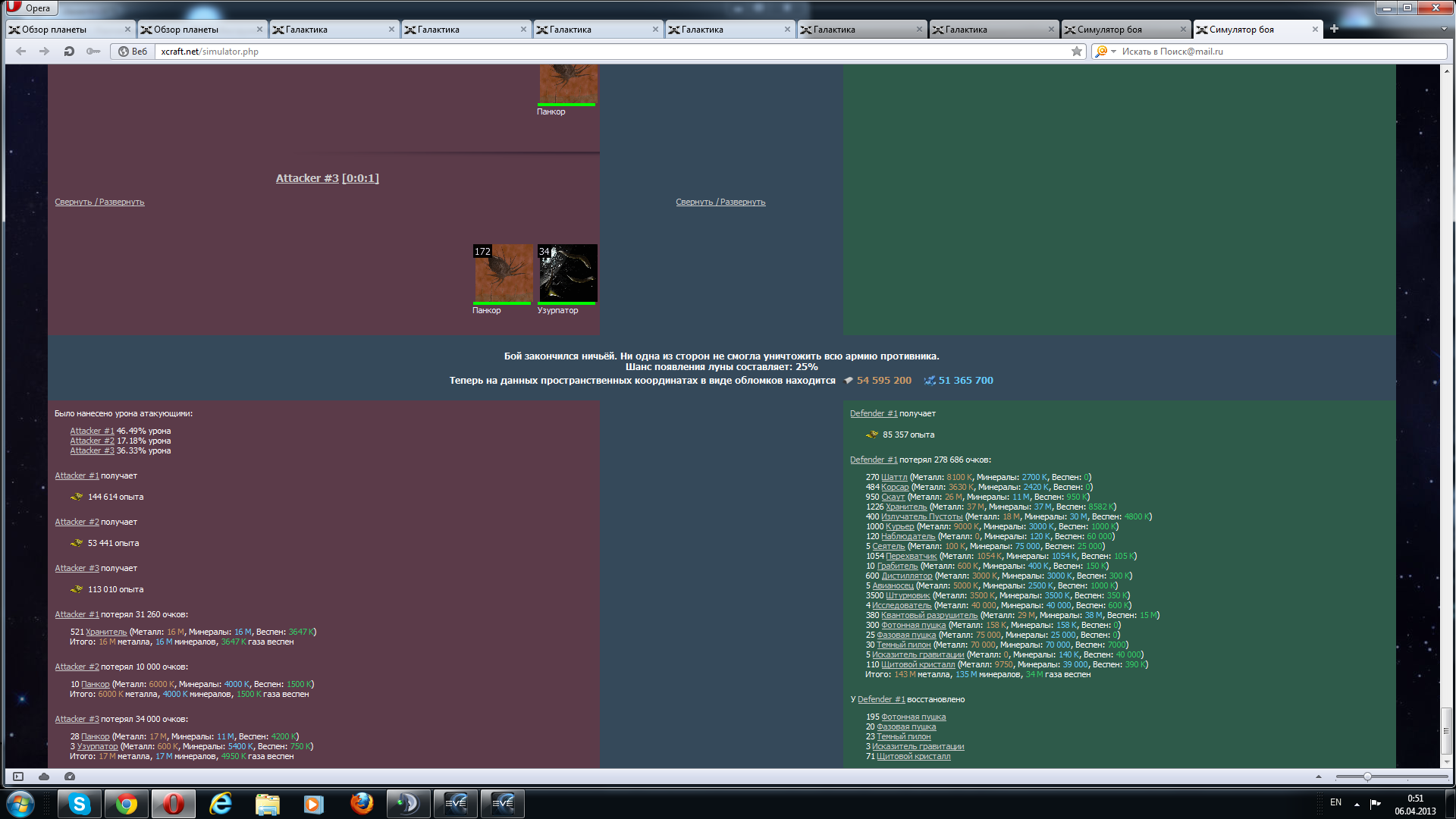Viewport: 1456px width, 819px height.
Task: Open the media player taskbar icon
Action: click(314, 804)
